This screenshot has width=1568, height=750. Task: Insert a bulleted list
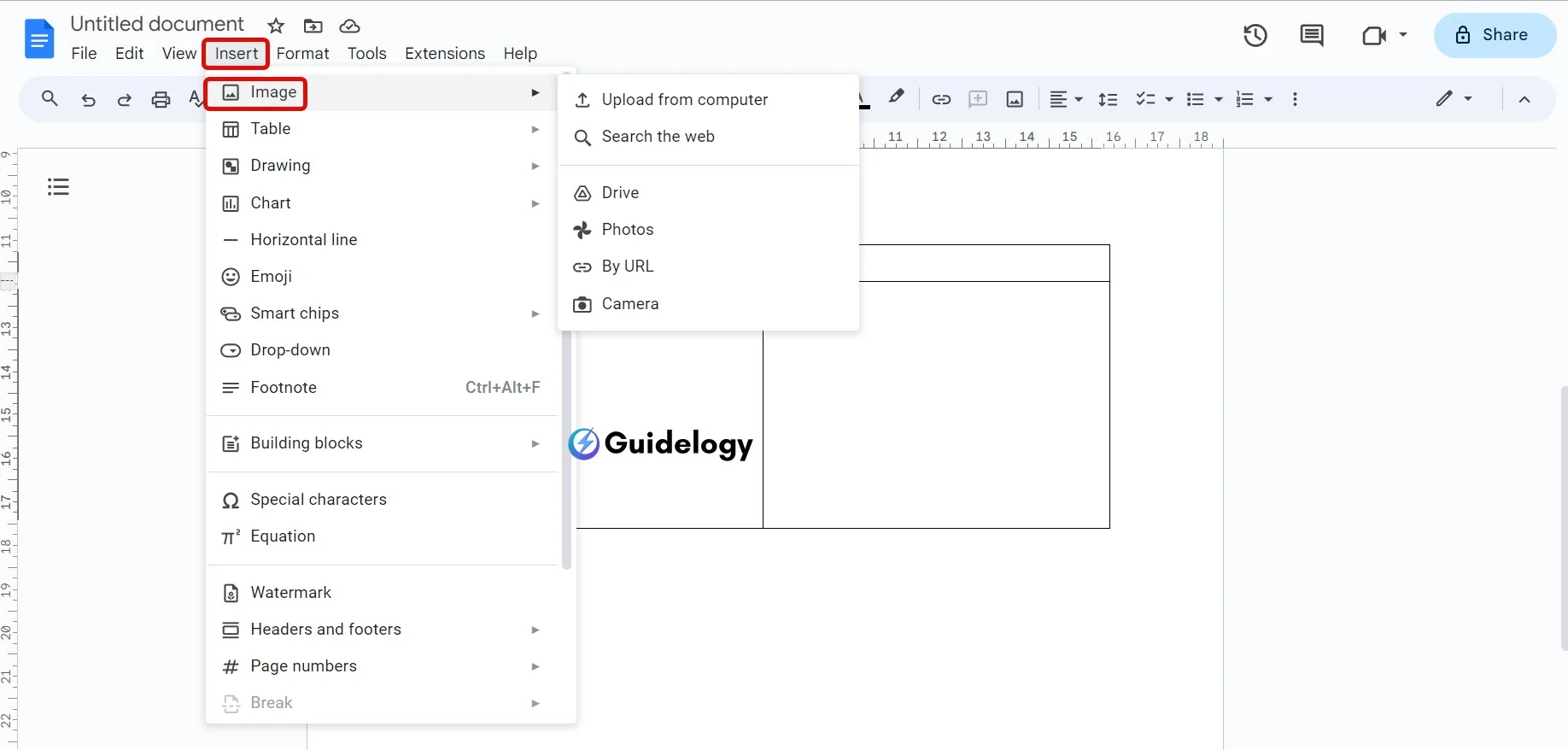point(1196,99)
